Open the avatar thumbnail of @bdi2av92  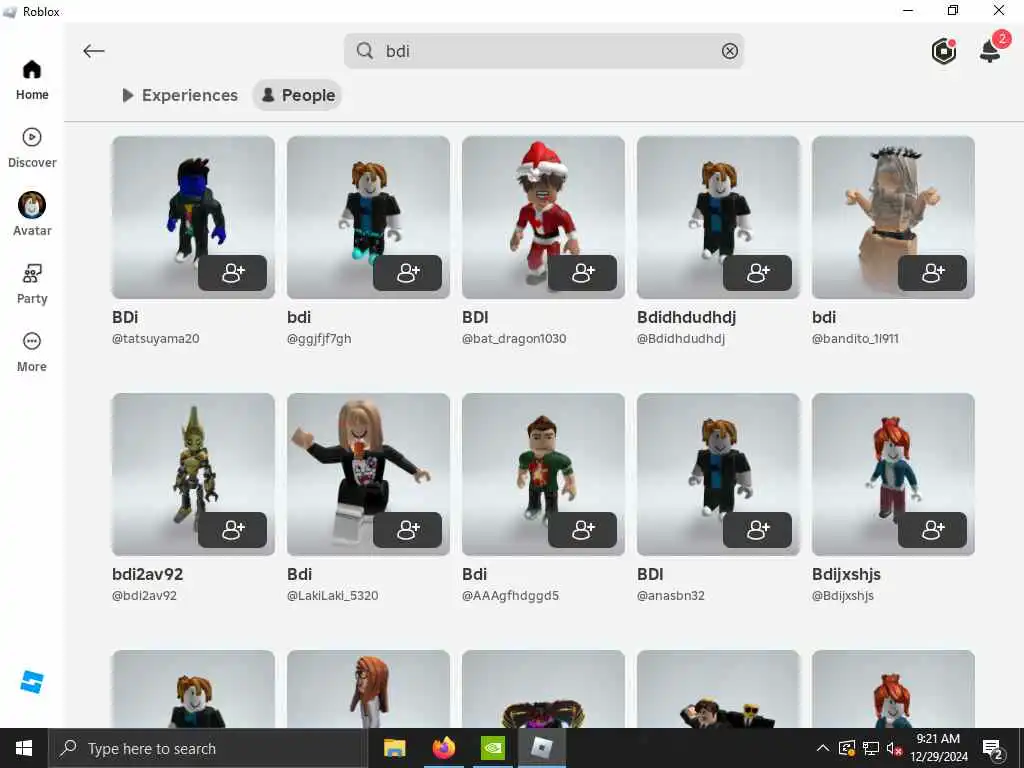(193, 474)
